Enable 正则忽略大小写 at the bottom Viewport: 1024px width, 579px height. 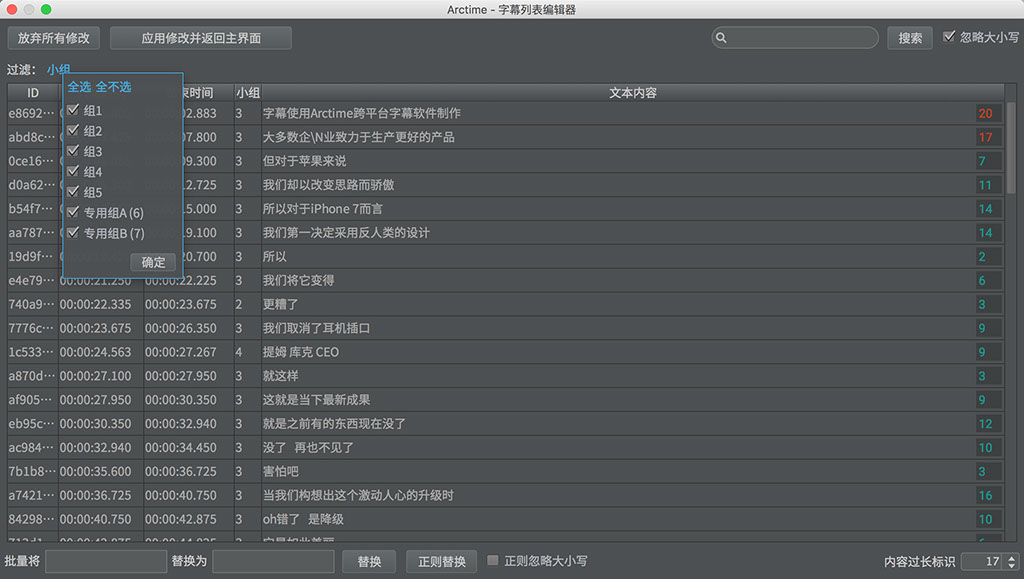point(491,561)
